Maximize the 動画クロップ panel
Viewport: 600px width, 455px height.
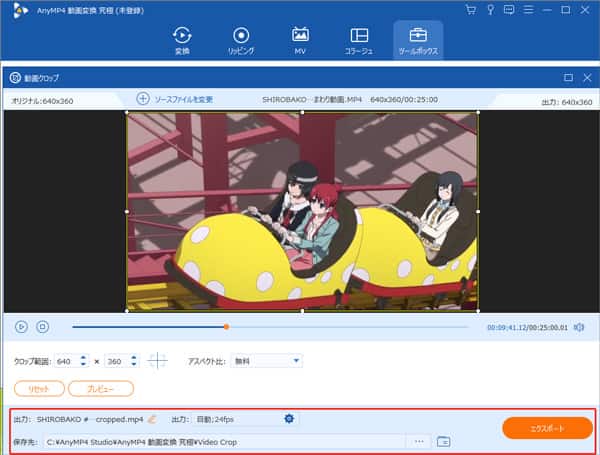(x=568, y=78)
